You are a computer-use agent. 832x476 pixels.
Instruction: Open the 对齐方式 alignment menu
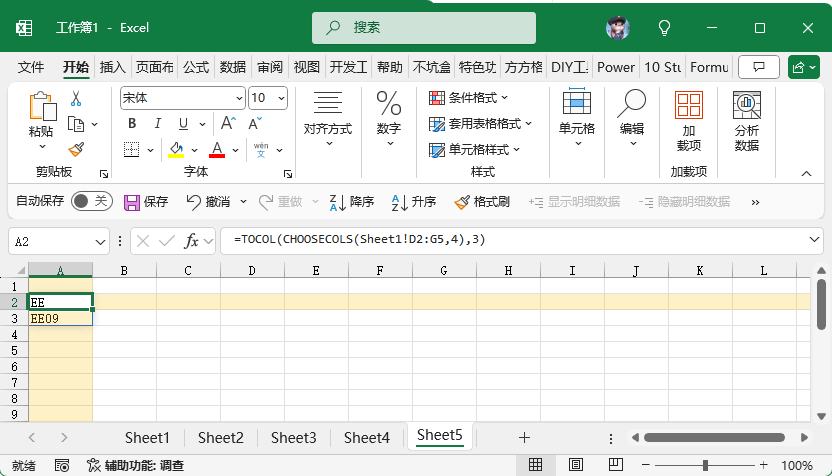tap(328, 119)
